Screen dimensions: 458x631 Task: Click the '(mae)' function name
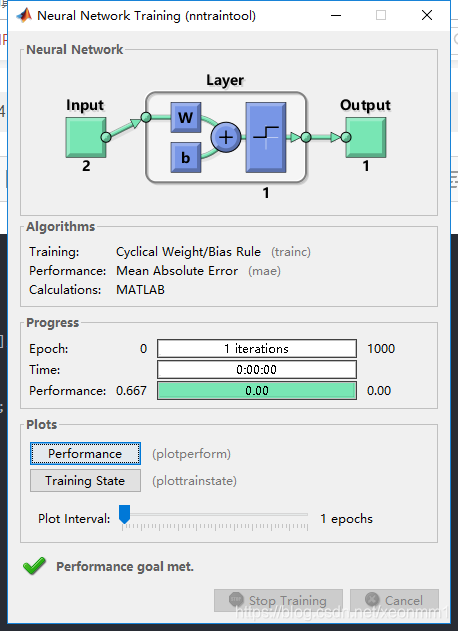[x=264, y=271]
